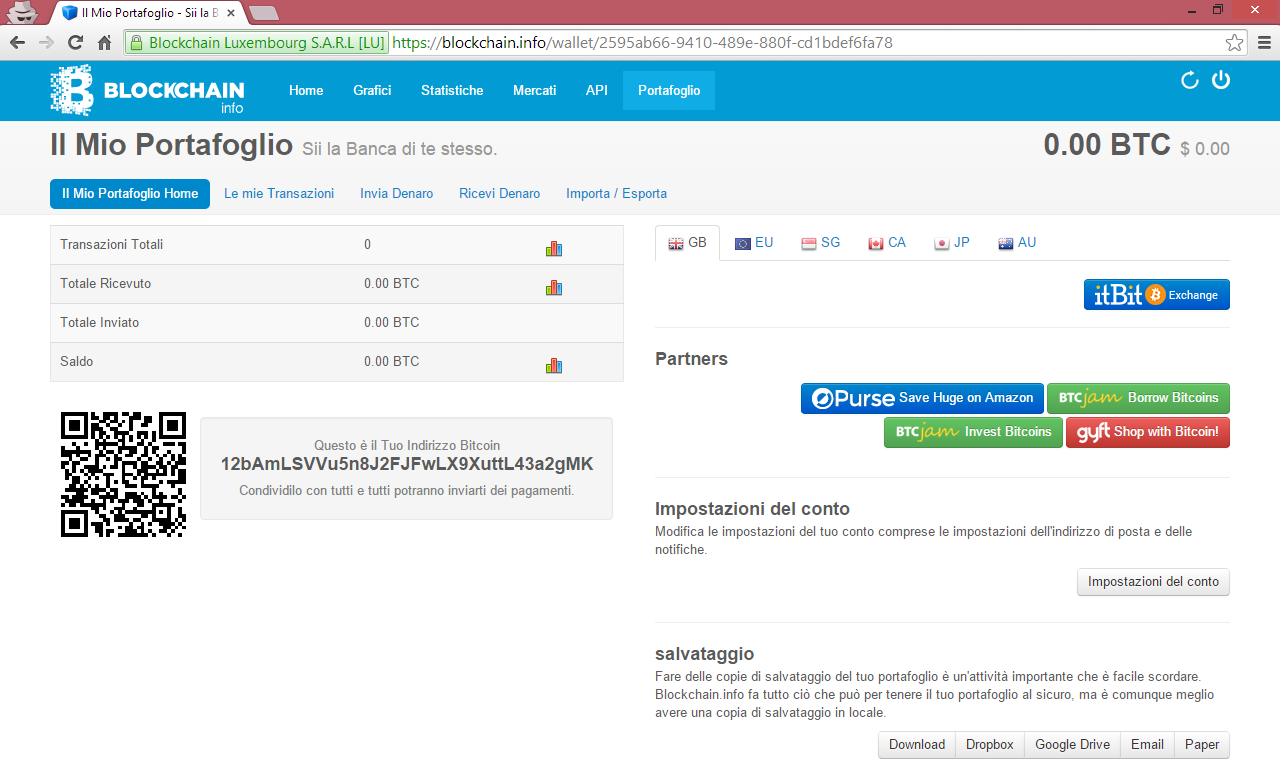The width and height of the screenshot is (1280, 759).
Task: Select the AU country tab
Action: [x=1017, y=243]
